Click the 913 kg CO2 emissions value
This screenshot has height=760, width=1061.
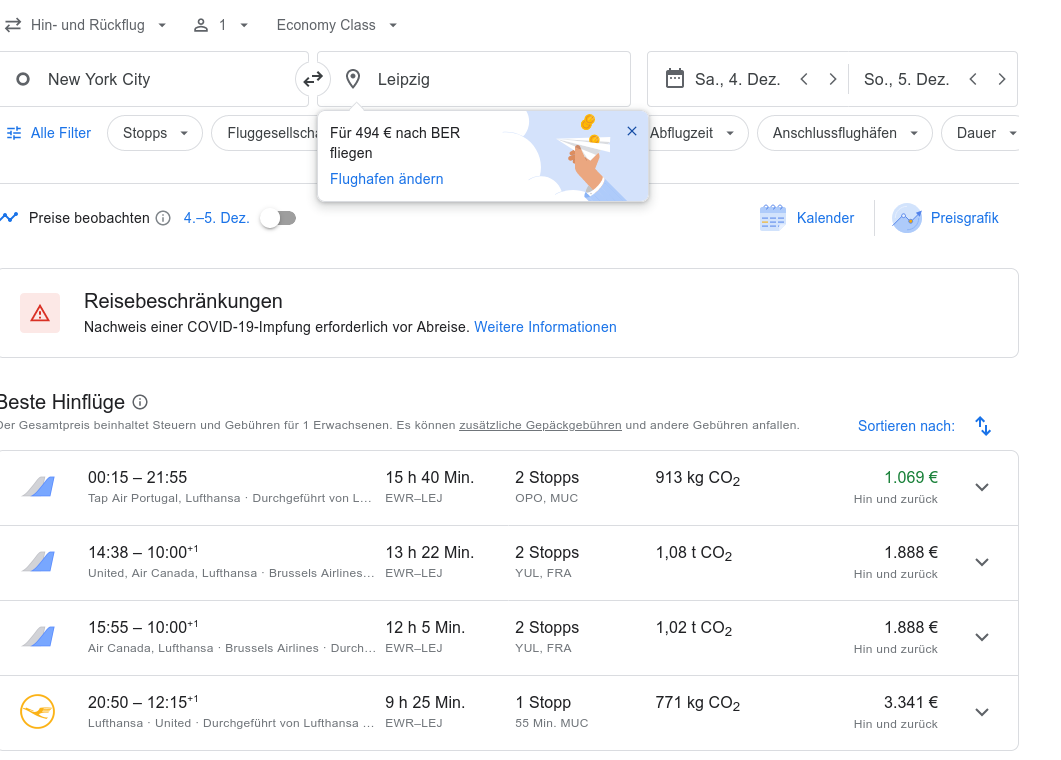[698, 478]
